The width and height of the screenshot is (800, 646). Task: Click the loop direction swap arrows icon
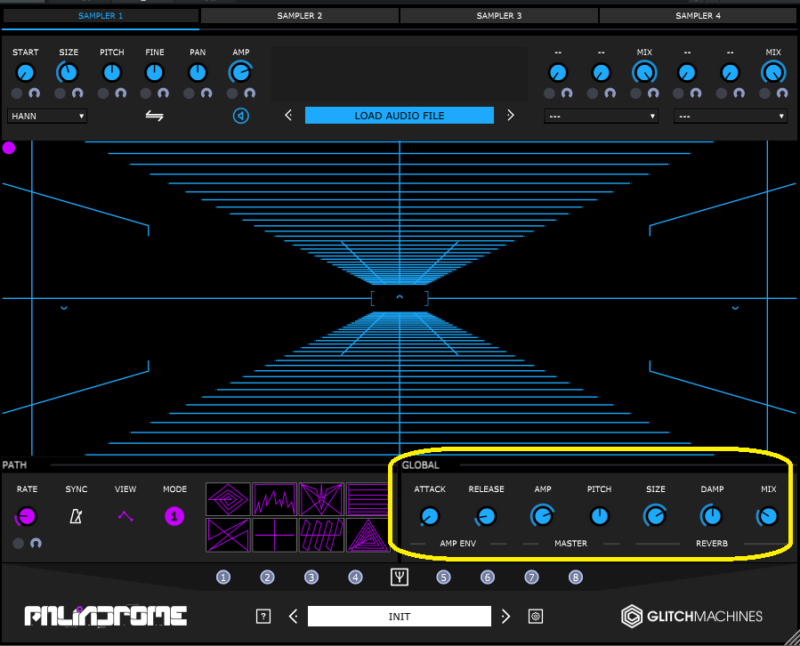(x=155, y=116)
